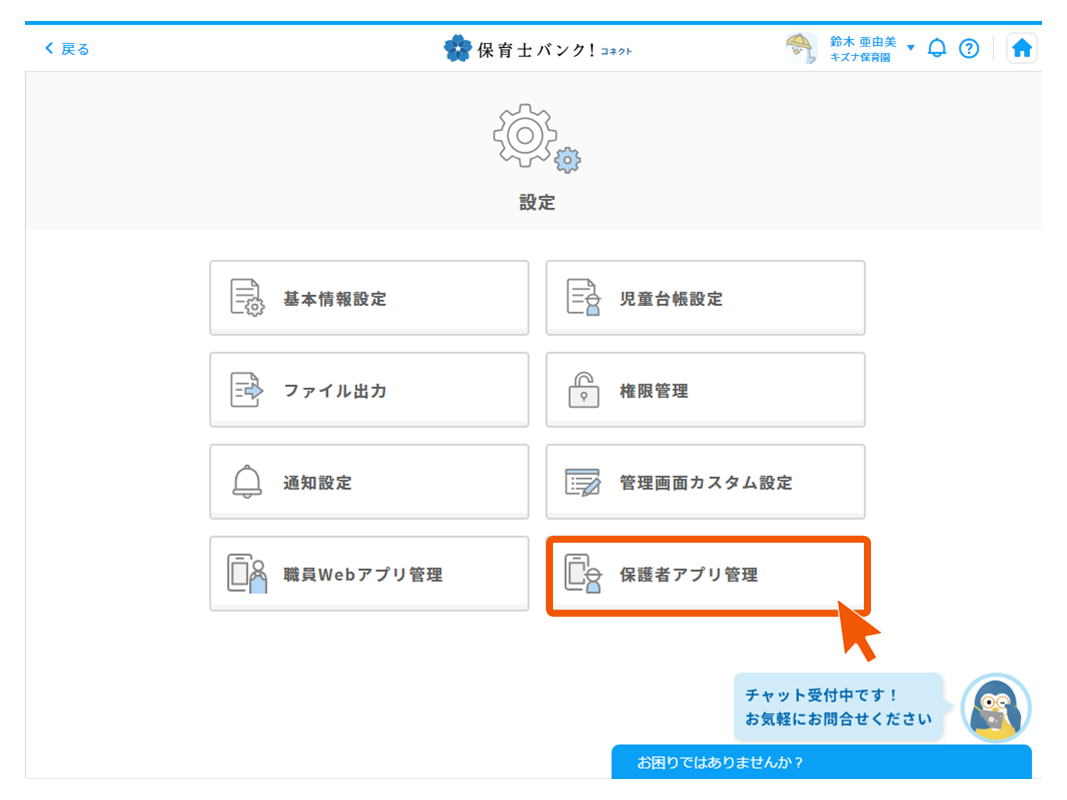Screen dimensions: 1067x800
Task: Click the home icon in header
Action: 1021,48
